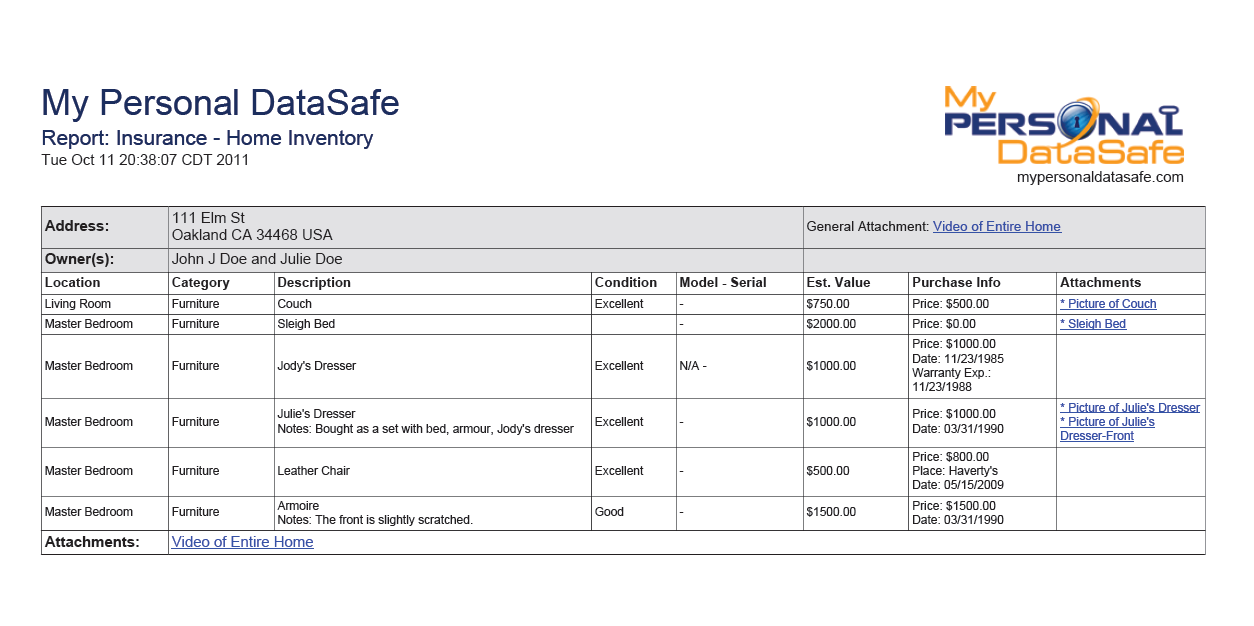Click the Condition column header
Image resolution: width=1254 pixels, height=626 pixels.
click(626, 283)
